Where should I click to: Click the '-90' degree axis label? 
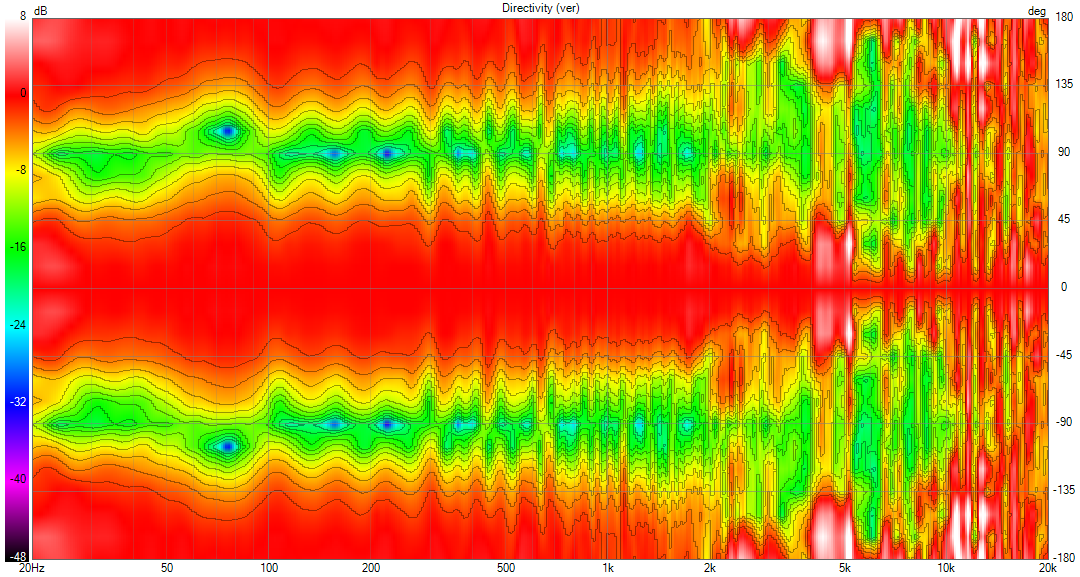[1065, 422]
